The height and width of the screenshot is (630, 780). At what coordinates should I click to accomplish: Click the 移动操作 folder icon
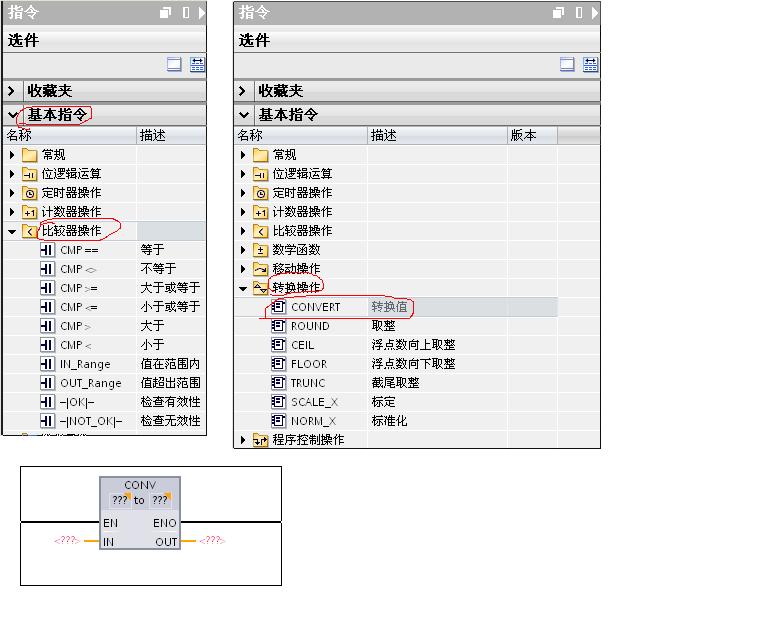click(x=261, y=269)
